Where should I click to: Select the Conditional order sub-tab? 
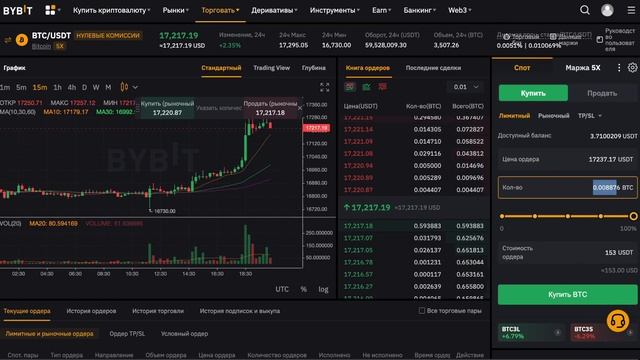pos(184,334)
